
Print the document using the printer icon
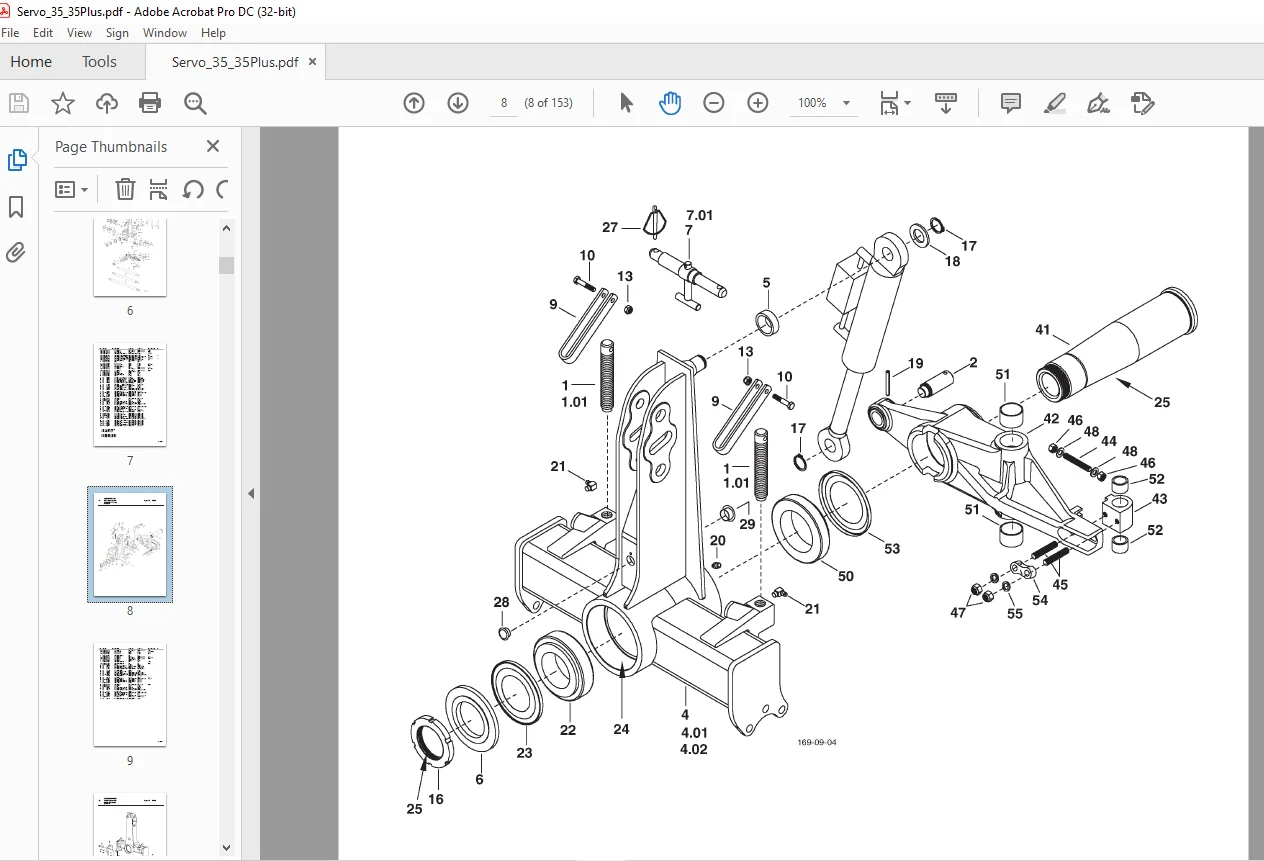[150, 103]
